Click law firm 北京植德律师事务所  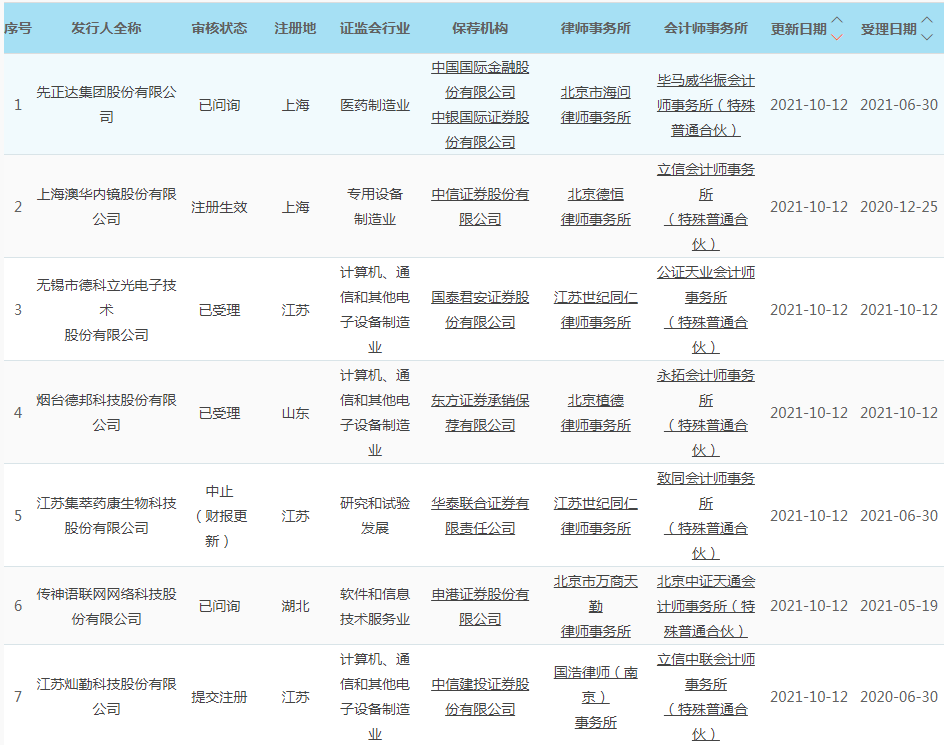coord(596,412)
